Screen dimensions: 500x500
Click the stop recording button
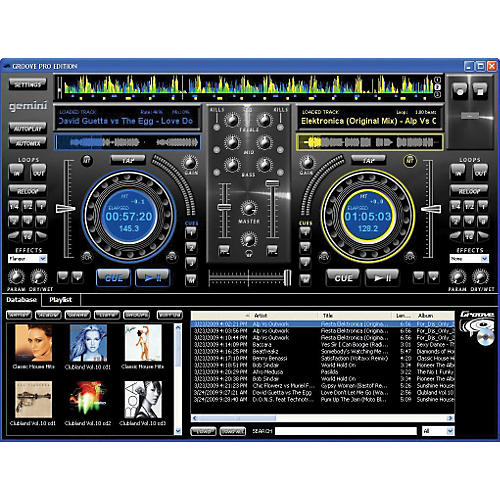pos(479,91)
